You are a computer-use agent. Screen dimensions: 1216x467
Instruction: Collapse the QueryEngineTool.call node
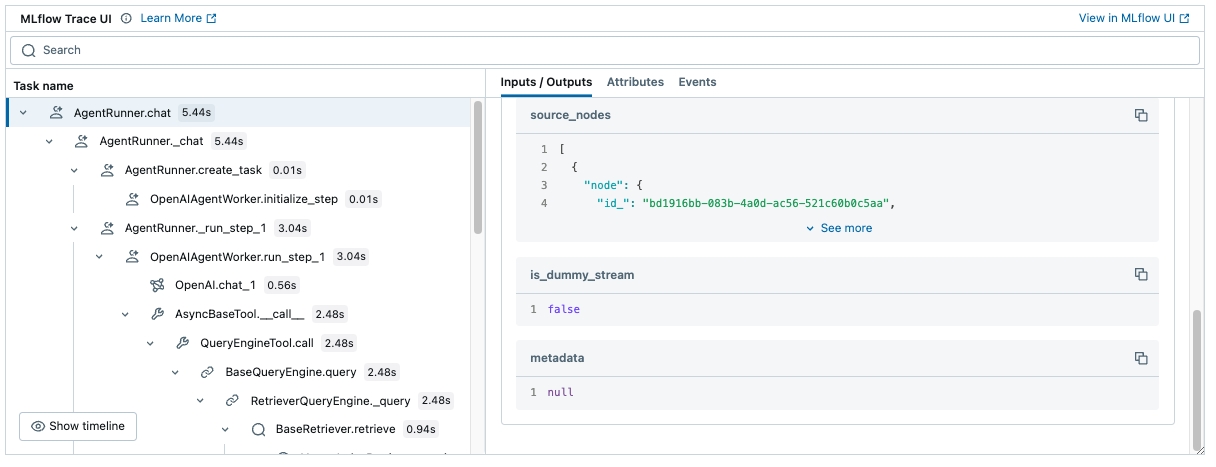[x=150, y=343]
